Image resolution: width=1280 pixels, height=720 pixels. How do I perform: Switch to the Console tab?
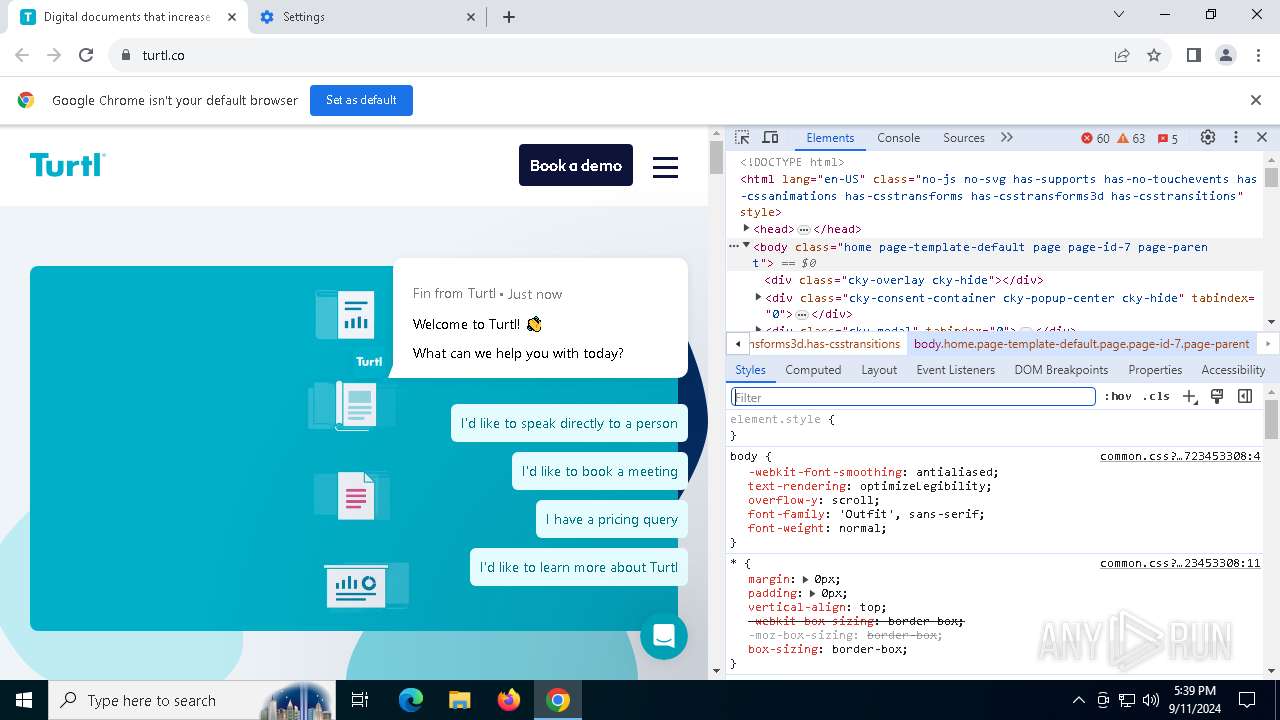(x=898, y=138)
